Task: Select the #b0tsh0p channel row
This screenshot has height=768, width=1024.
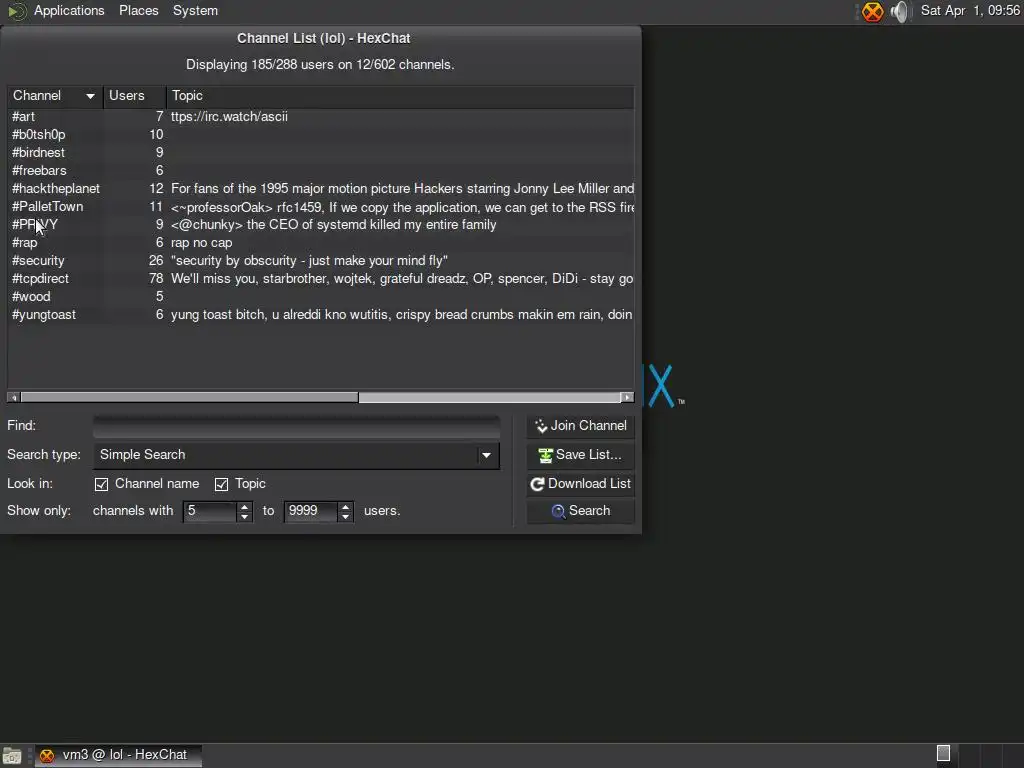Action: [x=320, y=135]
